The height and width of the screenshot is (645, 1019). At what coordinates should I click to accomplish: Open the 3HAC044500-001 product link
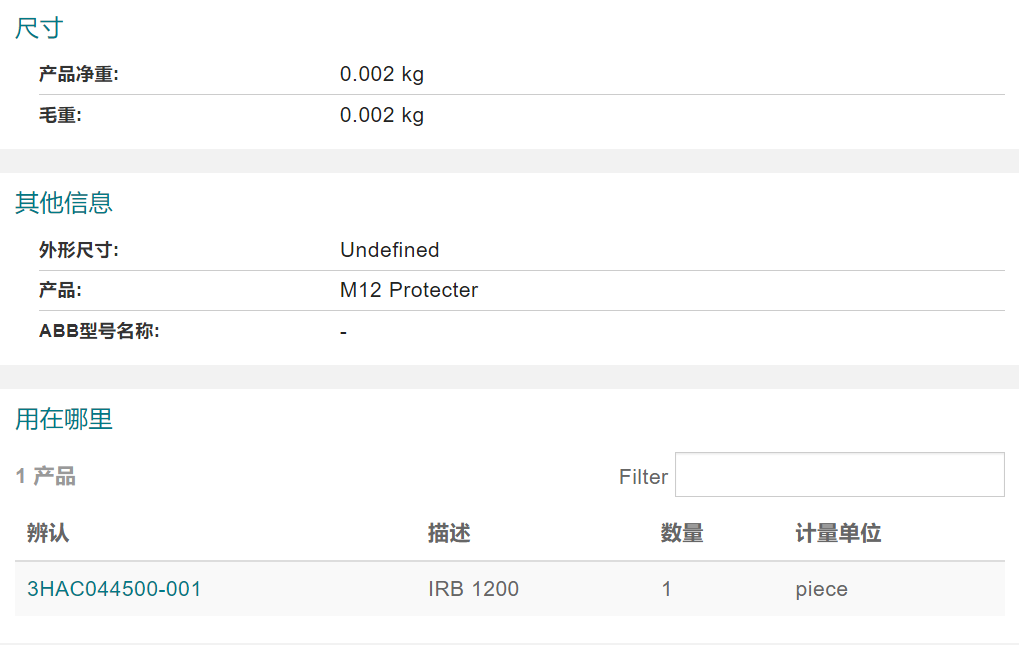click(114, 589)
